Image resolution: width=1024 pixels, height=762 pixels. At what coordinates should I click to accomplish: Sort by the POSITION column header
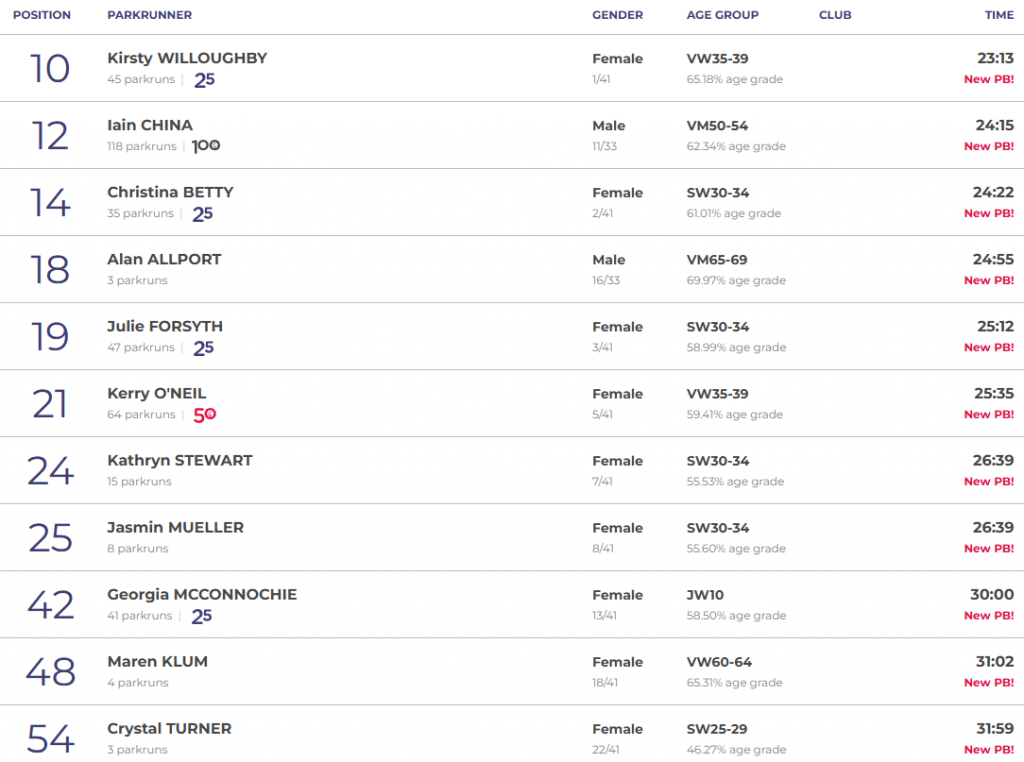click(42, 15)
